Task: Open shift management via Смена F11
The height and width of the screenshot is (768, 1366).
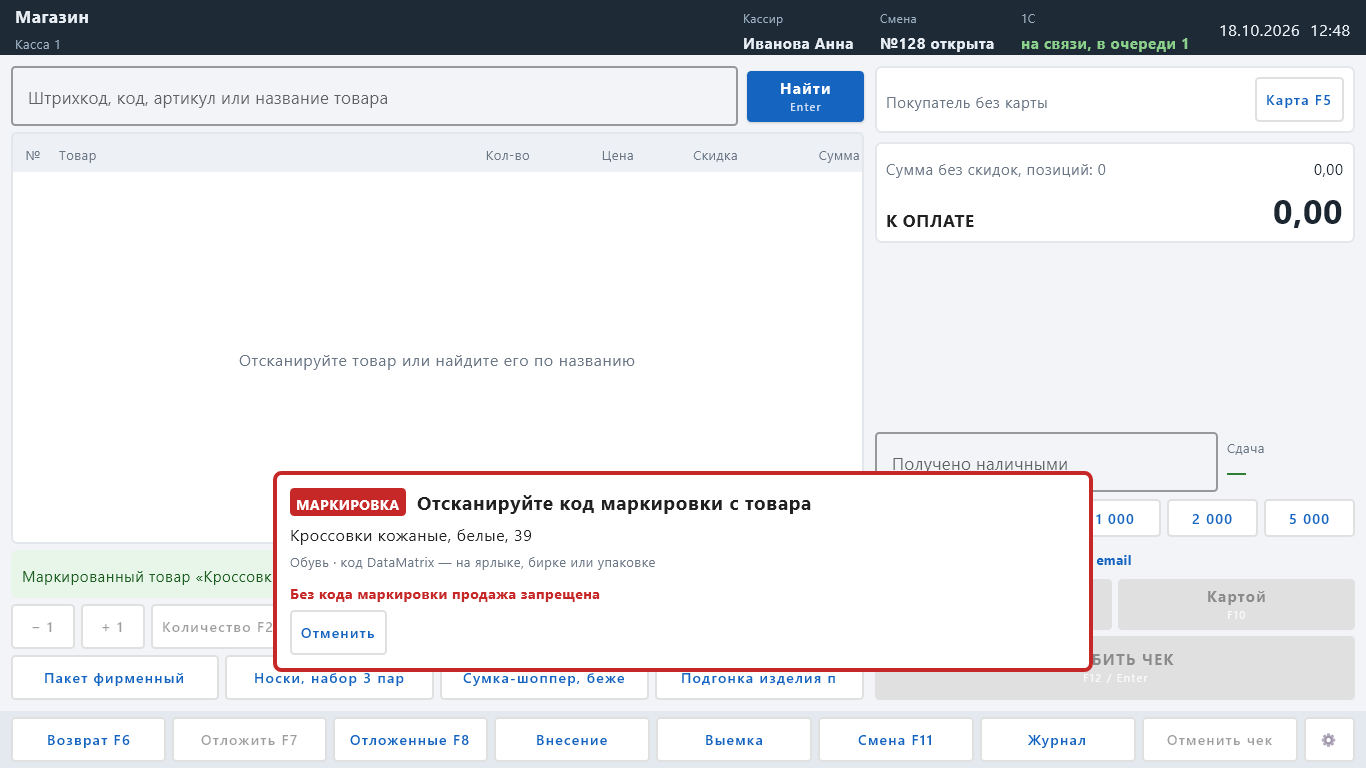Action: 896,740
